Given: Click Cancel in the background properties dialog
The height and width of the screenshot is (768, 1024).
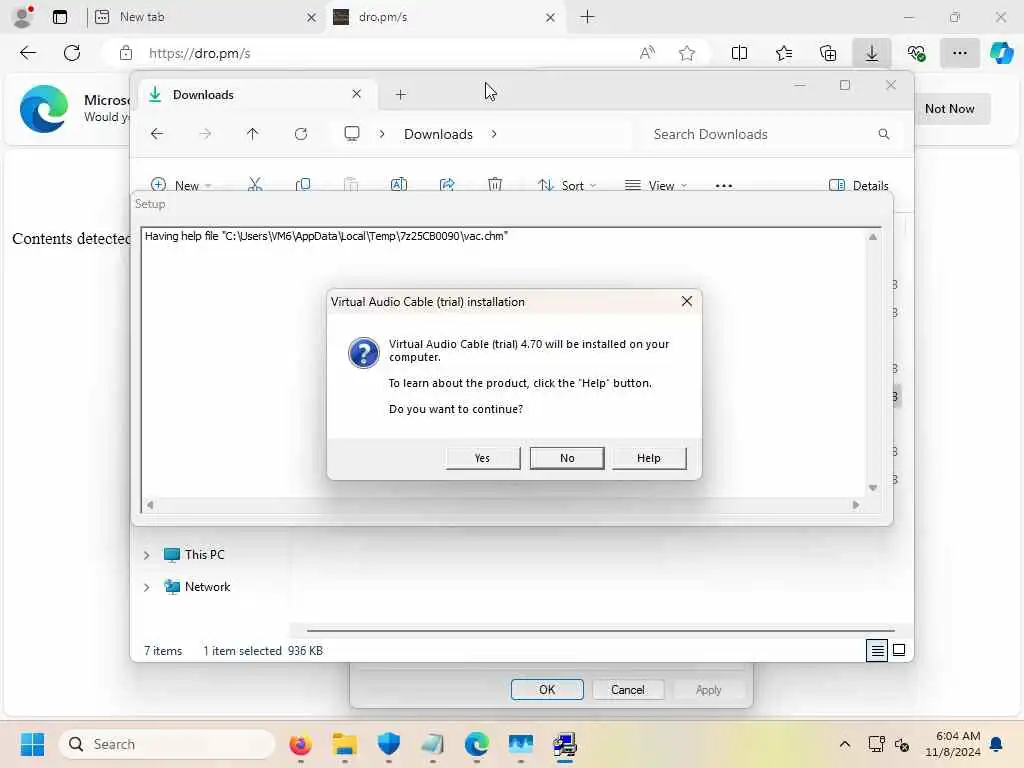Looking at the screenshot, I should pyautogui.click(x=628, y=690).
